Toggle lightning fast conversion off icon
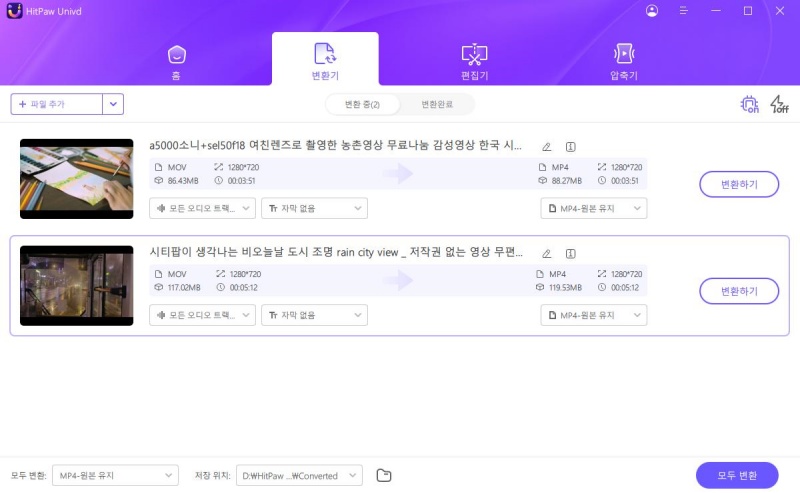800x493 pixels. point(779,104)
